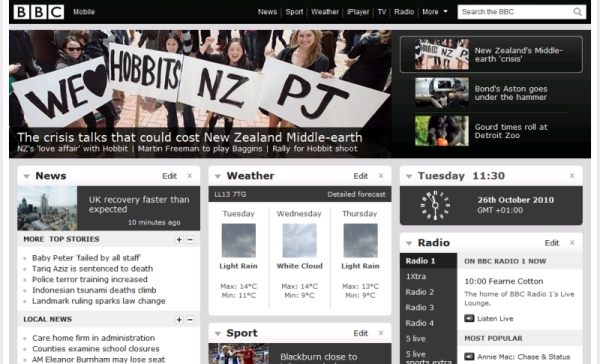Viewport: 600px width, 364px height.
Task: Expand More Top Stories with plus
Action: 179,240
